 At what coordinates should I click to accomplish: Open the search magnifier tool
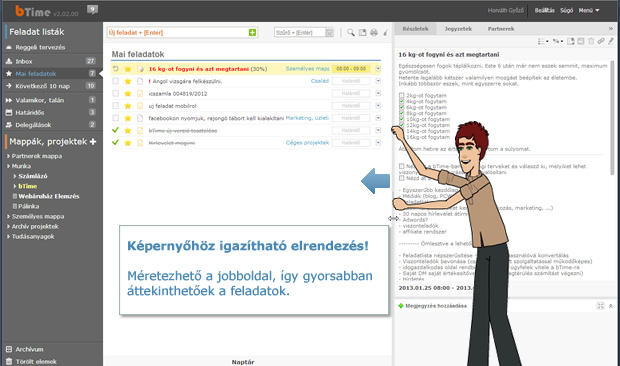[x=351, y=32]
